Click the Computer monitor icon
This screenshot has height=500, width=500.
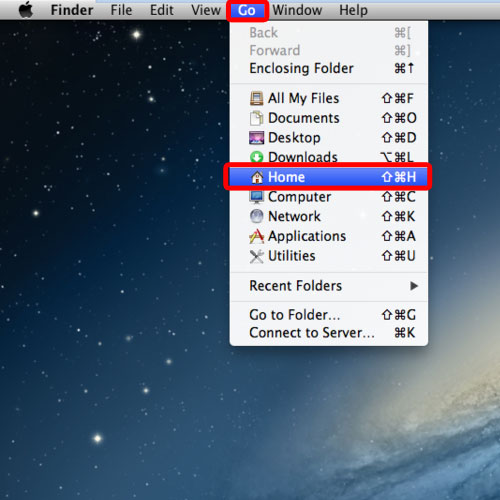pyautogui.click(x=256, y=197)
